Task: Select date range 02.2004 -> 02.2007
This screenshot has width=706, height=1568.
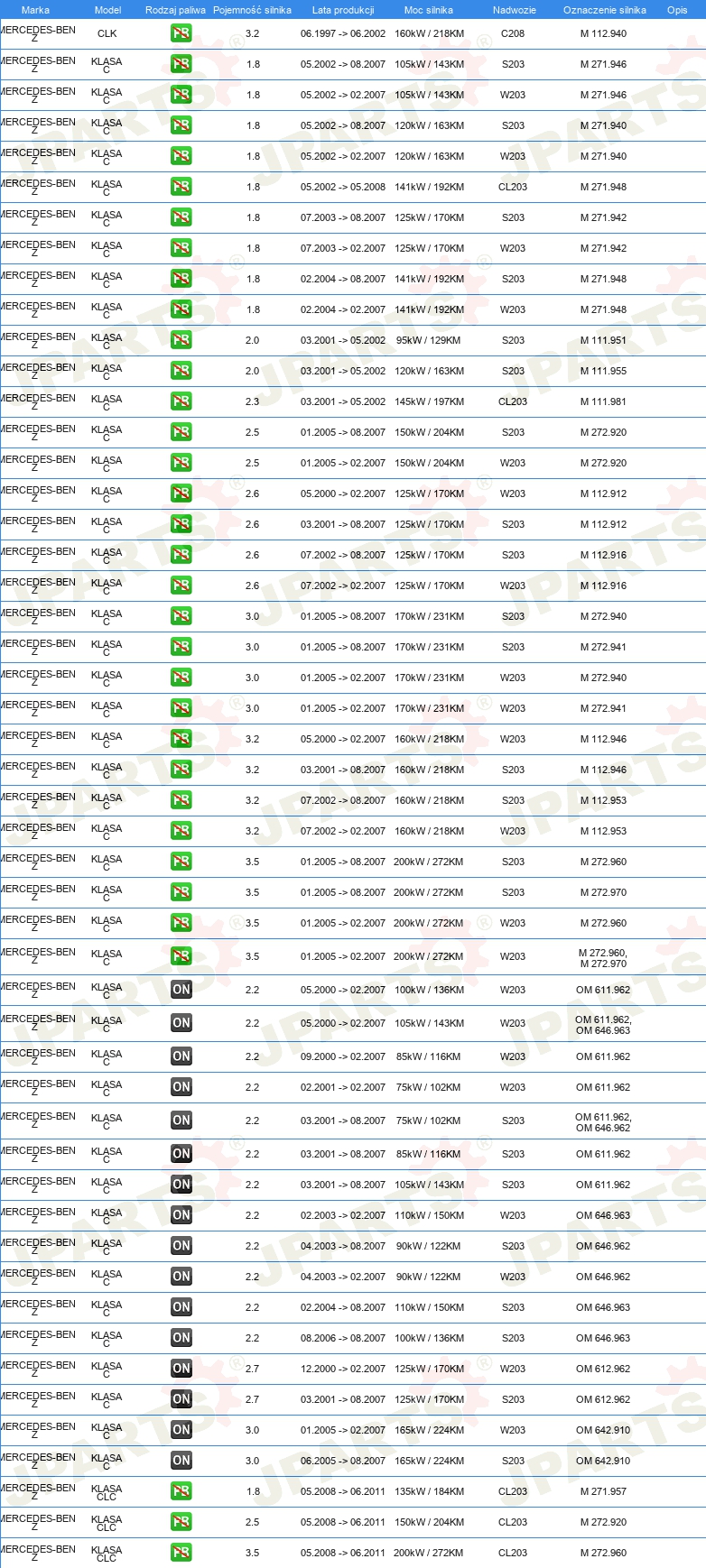Action: click(x=343, y=309)
